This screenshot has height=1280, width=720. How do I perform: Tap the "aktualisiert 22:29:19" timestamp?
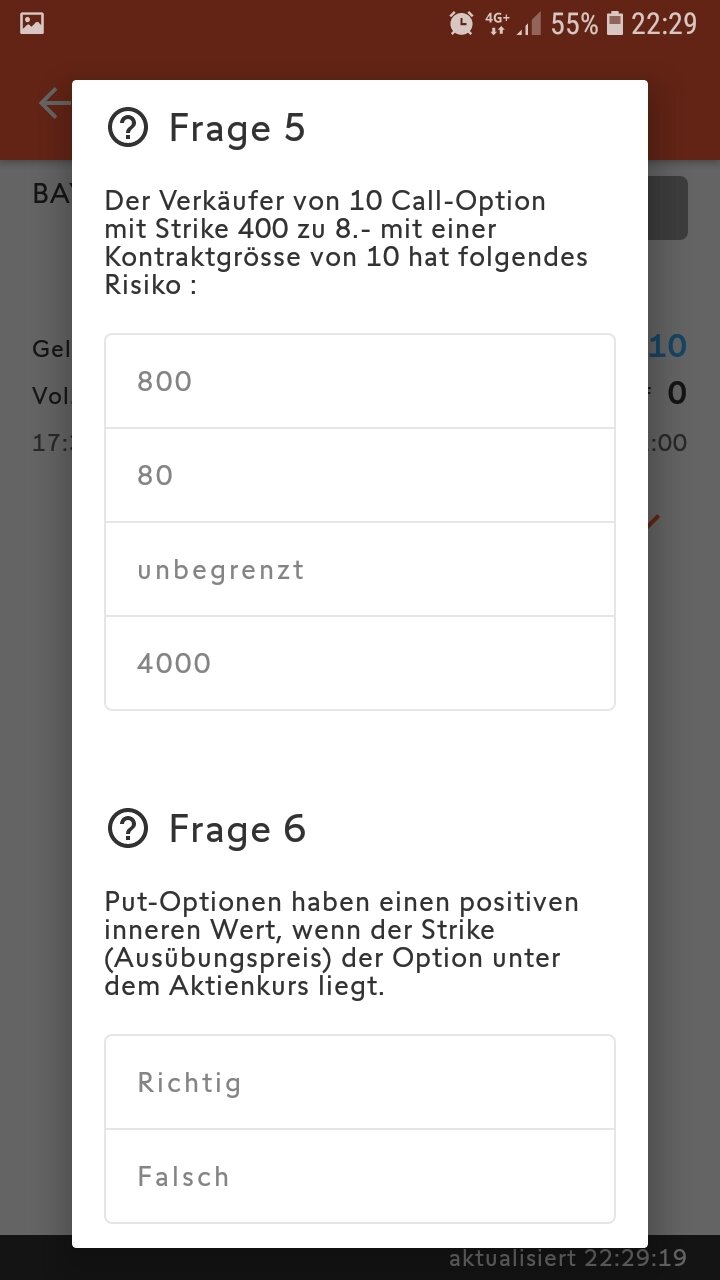pos(568,1258)
